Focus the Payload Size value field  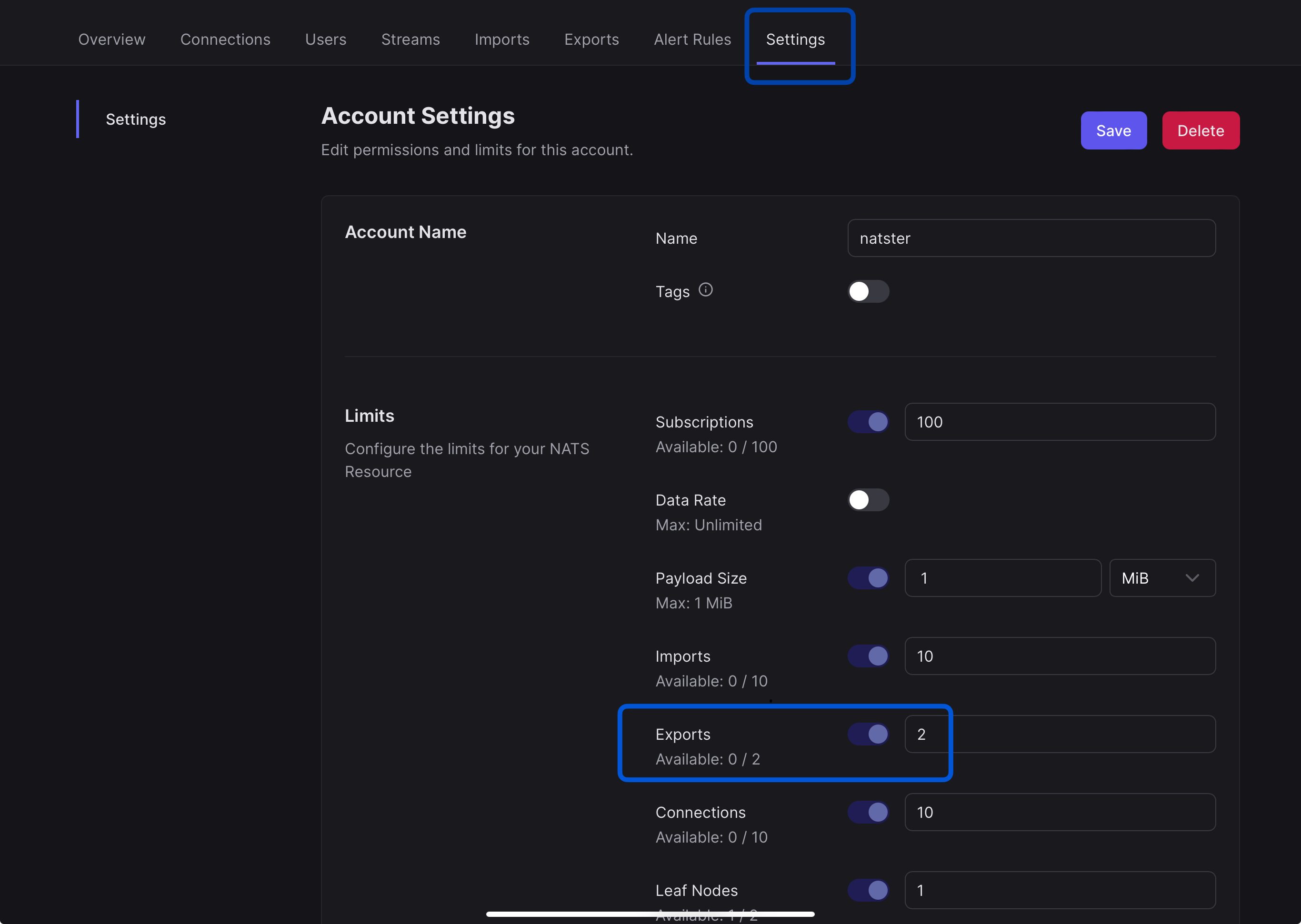[1003, 577]
